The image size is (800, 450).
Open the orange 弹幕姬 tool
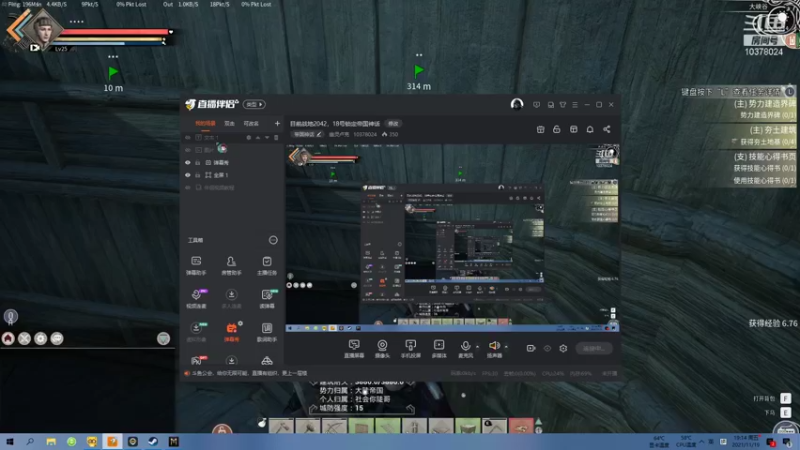point(231,332)
